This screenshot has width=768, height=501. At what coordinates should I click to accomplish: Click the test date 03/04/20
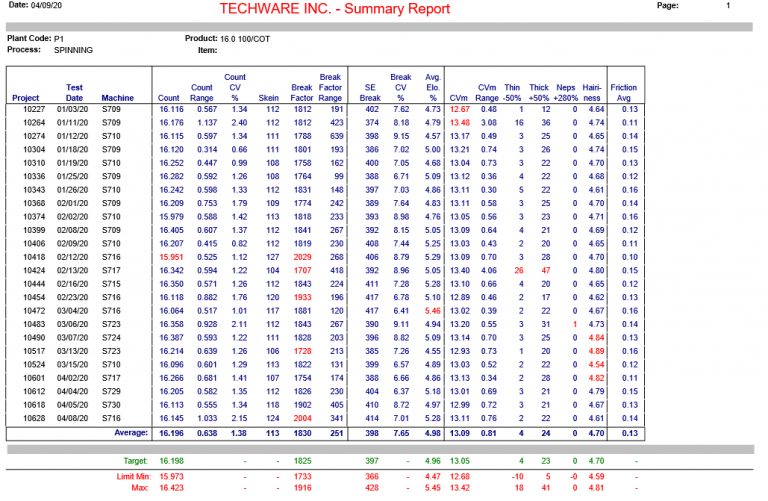[x=72, y=311]
